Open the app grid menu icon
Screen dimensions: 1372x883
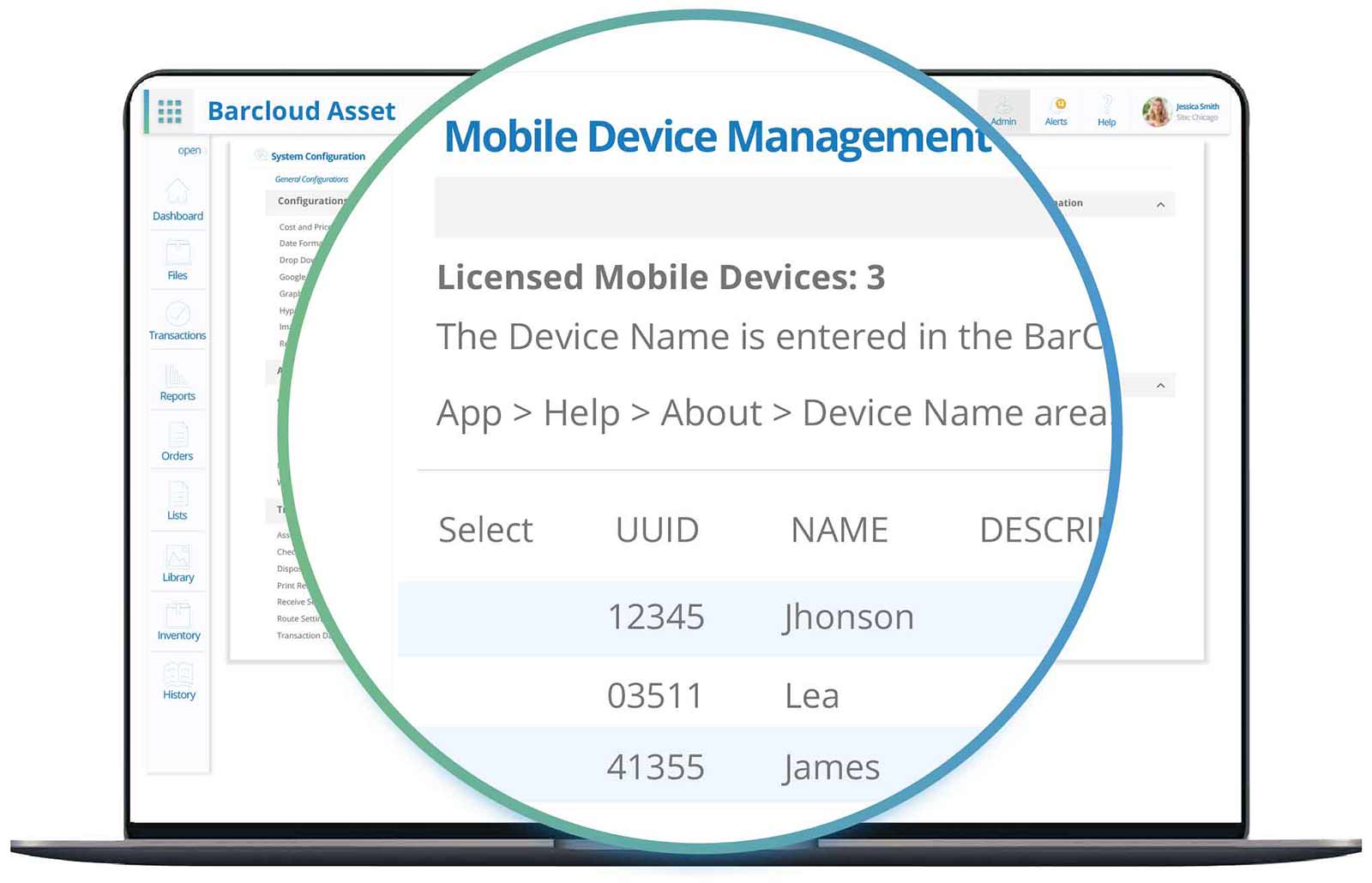(170, 111)
